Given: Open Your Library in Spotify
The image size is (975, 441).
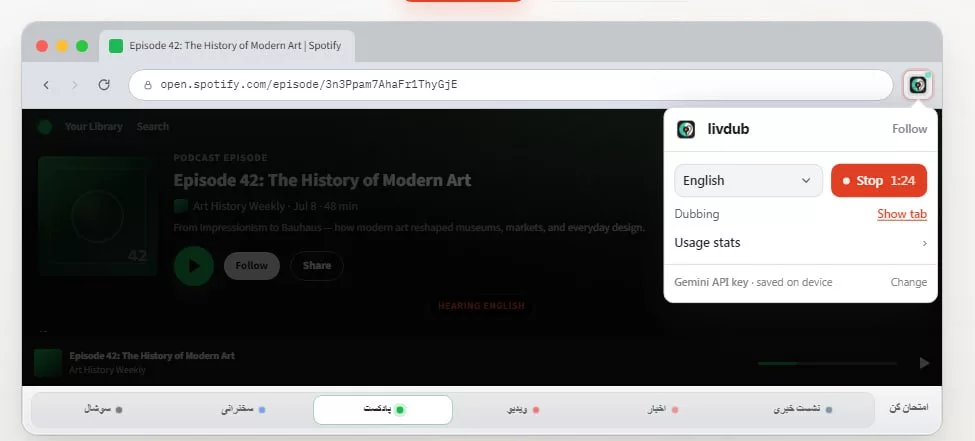Looking at the screenshot, I should coord(94,126).
